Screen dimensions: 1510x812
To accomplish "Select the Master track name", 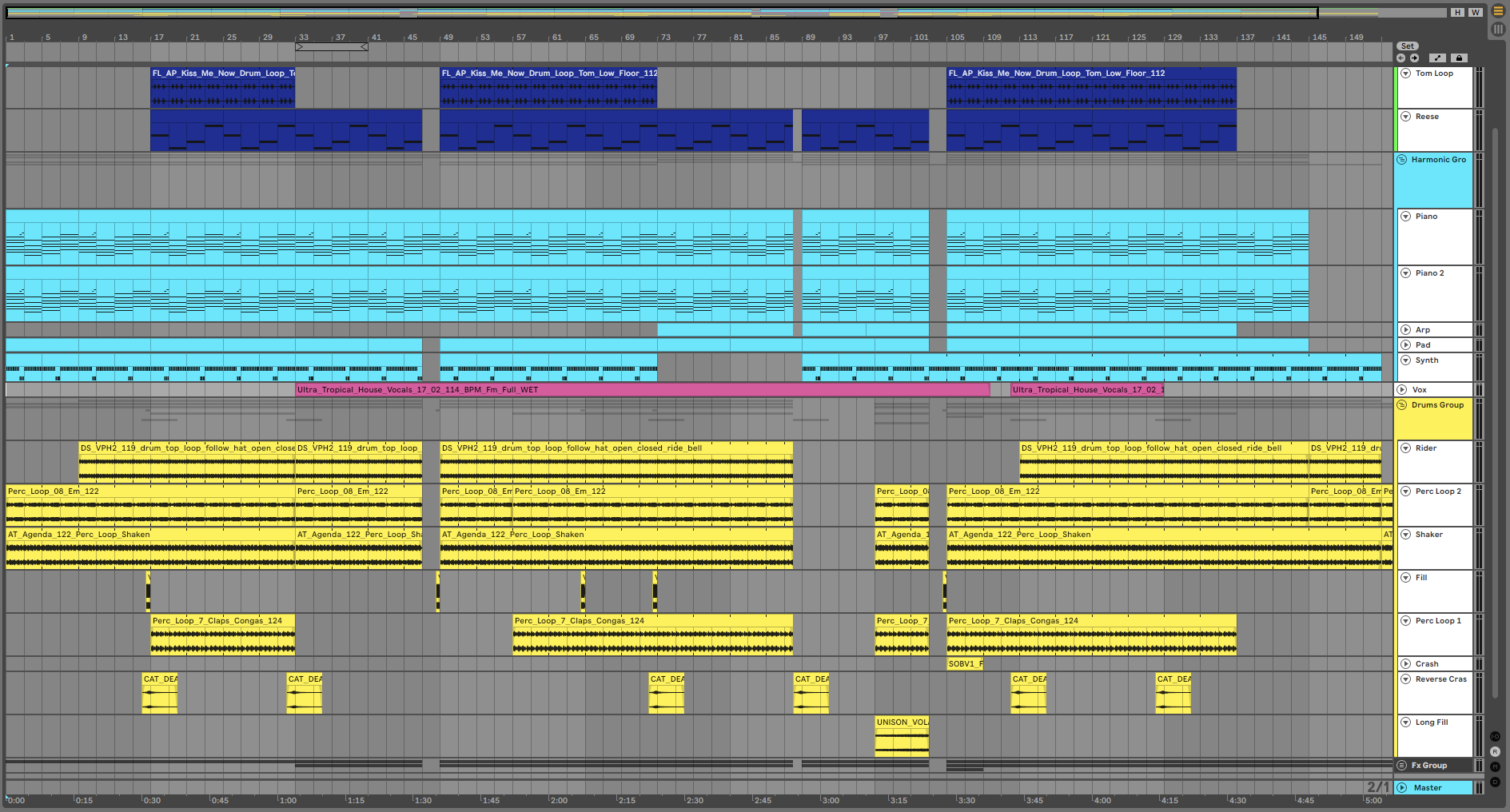I will point(1428,788).
